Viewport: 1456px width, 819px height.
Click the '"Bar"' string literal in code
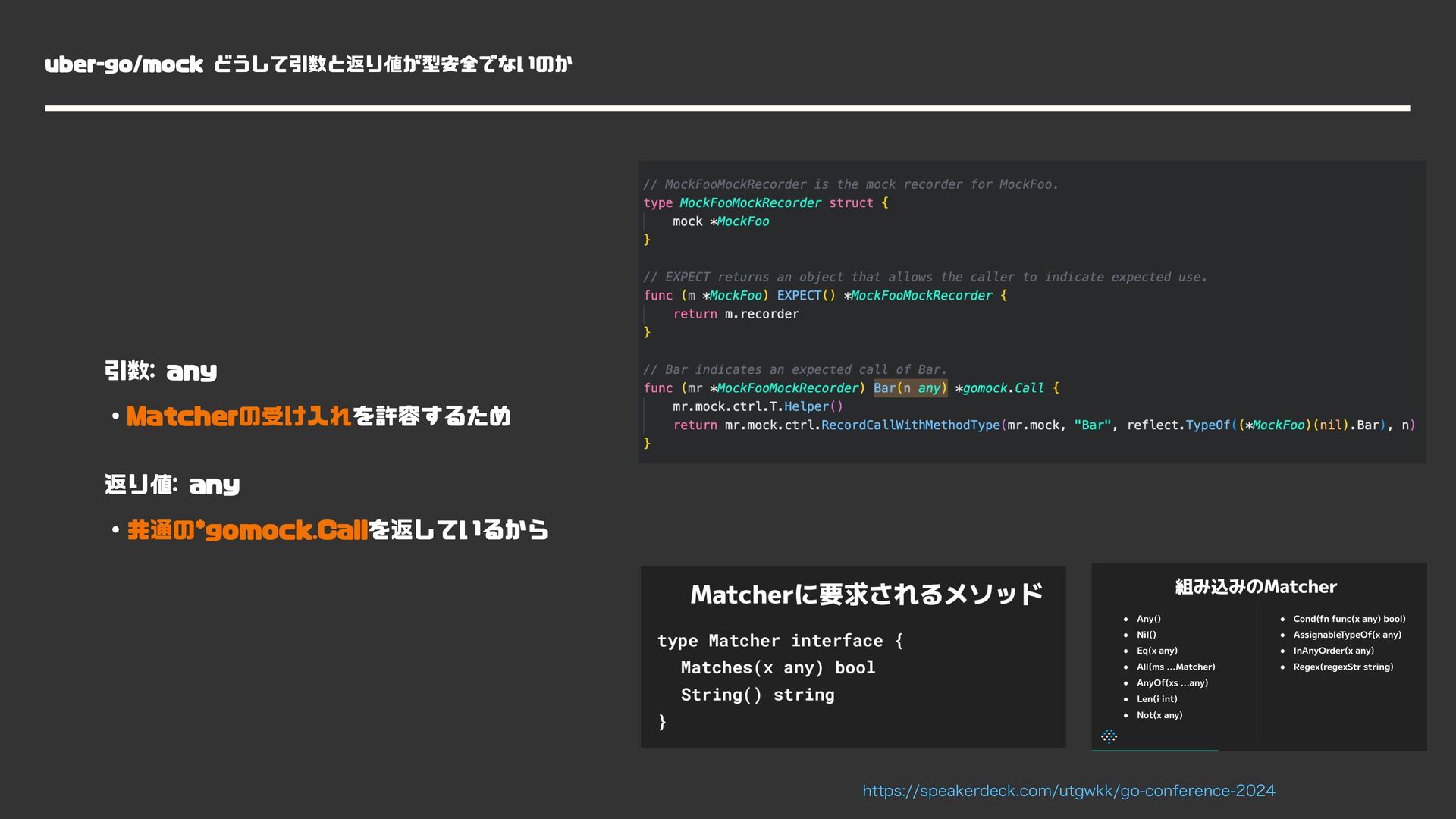point(1093,425)
